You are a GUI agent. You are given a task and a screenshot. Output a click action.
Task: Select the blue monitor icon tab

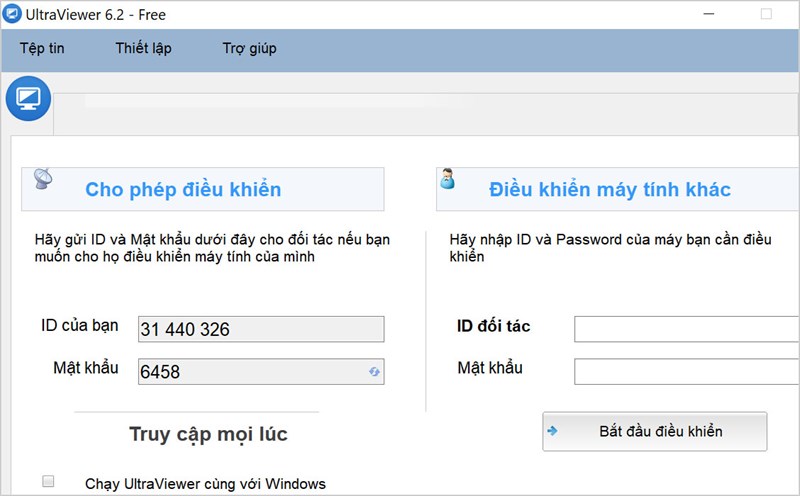point(27,99)
